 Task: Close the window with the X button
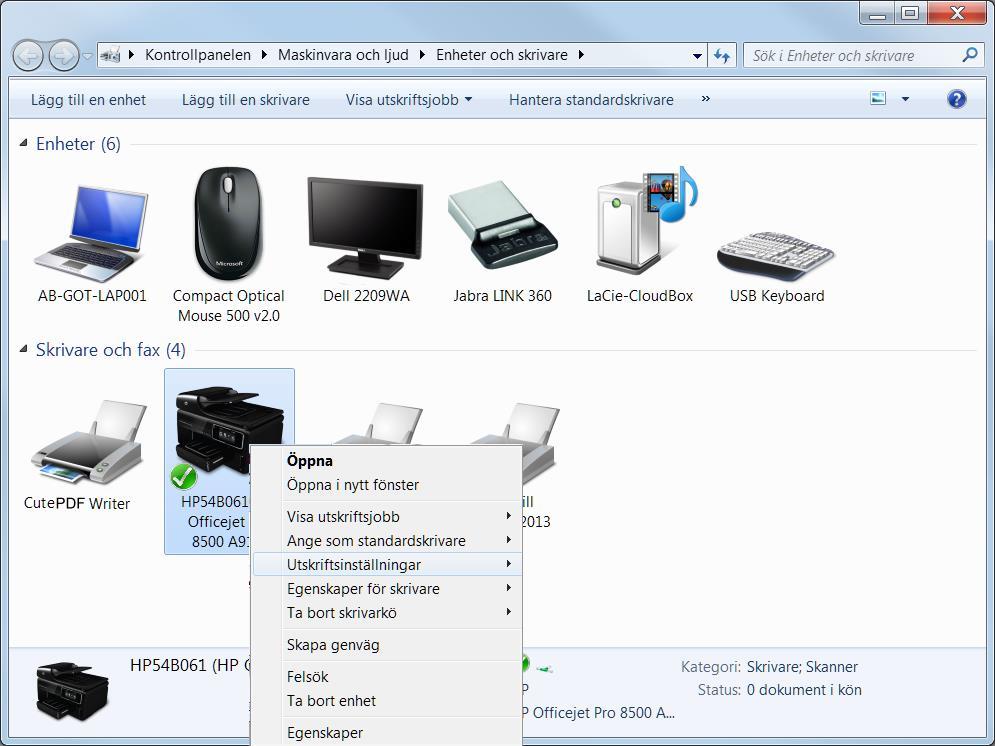[x=957, y=12]
